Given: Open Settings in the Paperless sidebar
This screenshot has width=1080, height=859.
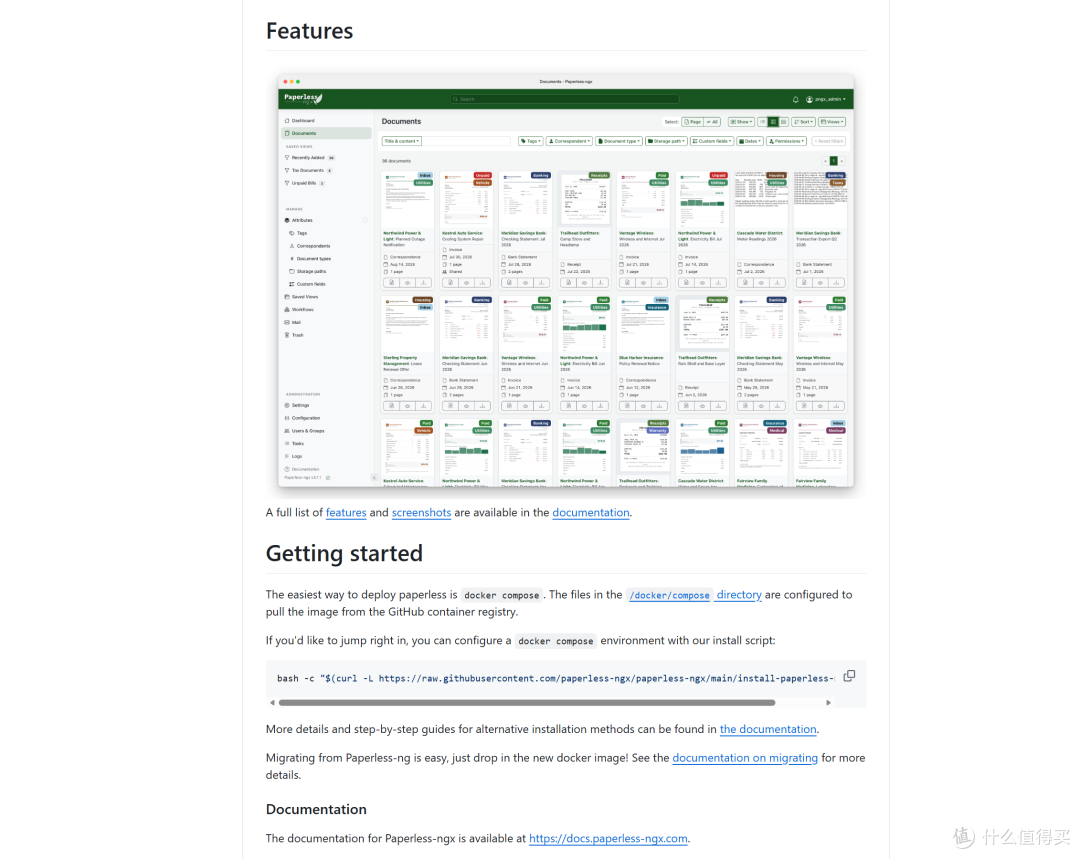Looking at the screenshot, I should click(x=297, y=406).
